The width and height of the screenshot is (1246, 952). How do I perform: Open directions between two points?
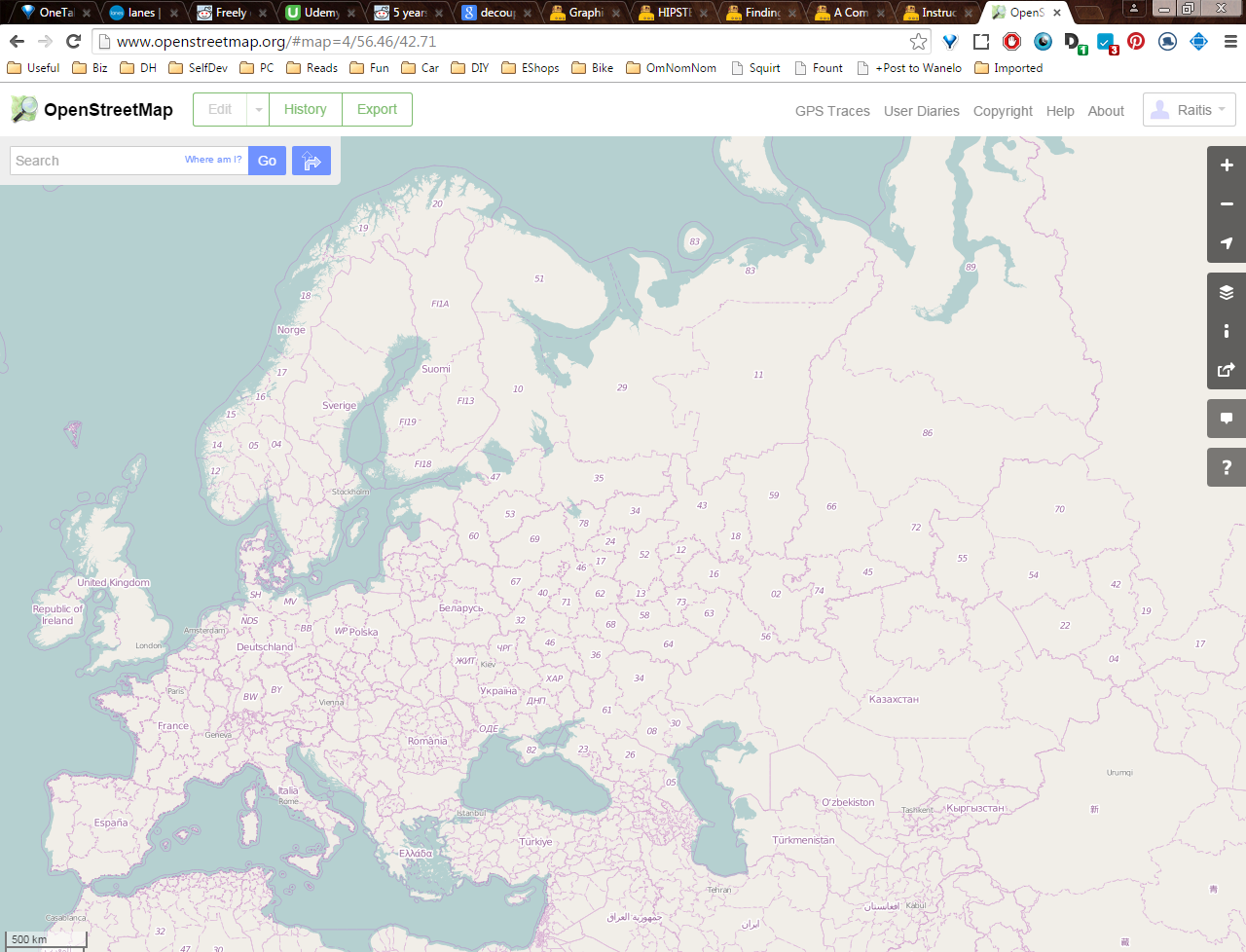click(311, 161)
